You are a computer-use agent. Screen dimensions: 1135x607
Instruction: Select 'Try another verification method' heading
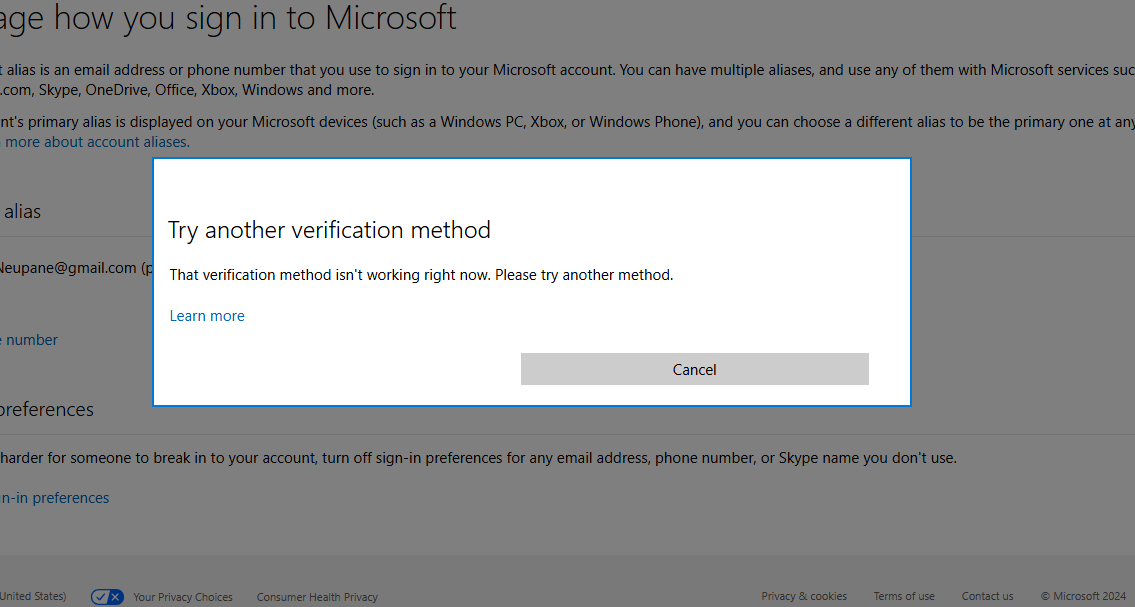click(x=329, y=230)
